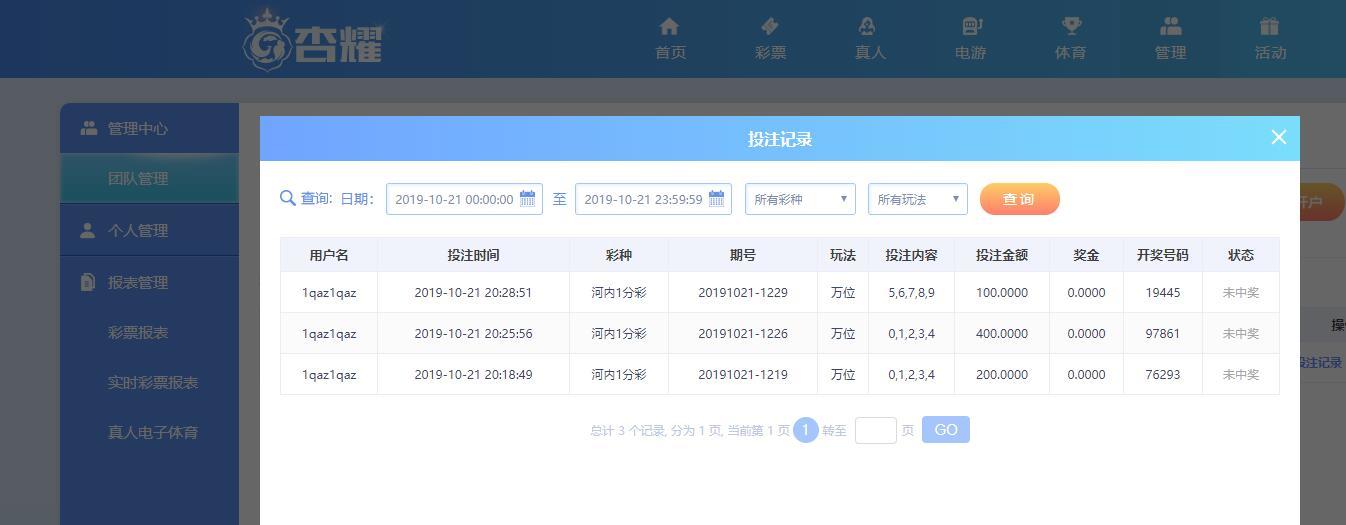Open 真人电子体育 in the sidebar
Viewport: 1346px width, 525px height.
tap(153, 432)
